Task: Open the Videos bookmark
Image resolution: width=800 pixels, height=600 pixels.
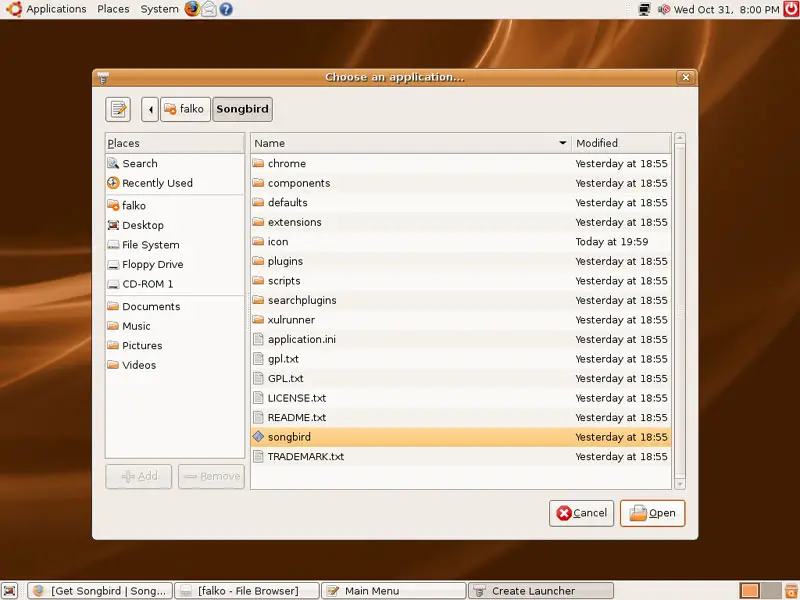Action: [174, 365]
